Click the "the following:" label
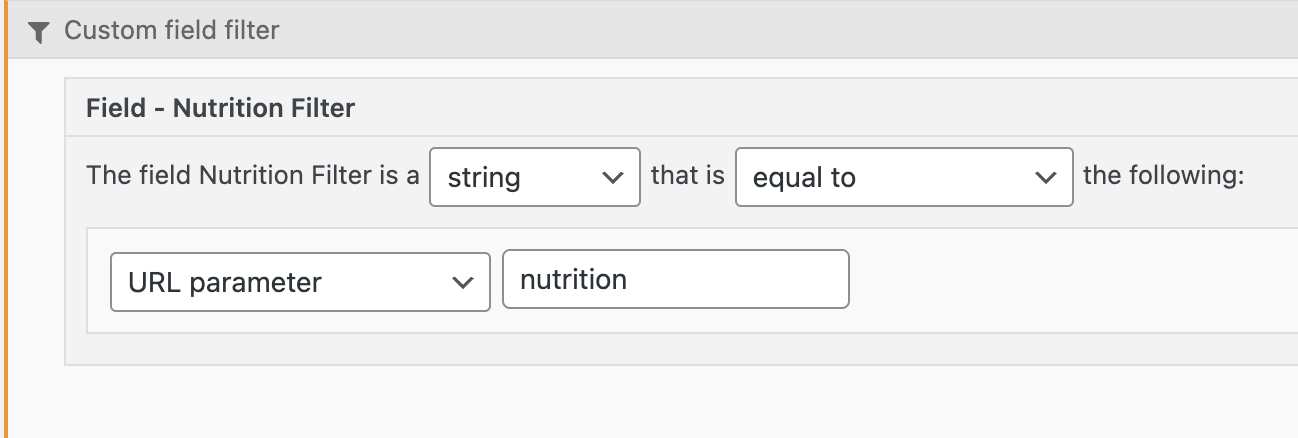Screen dimensions: 1298x438 [x=1163, y=176]
